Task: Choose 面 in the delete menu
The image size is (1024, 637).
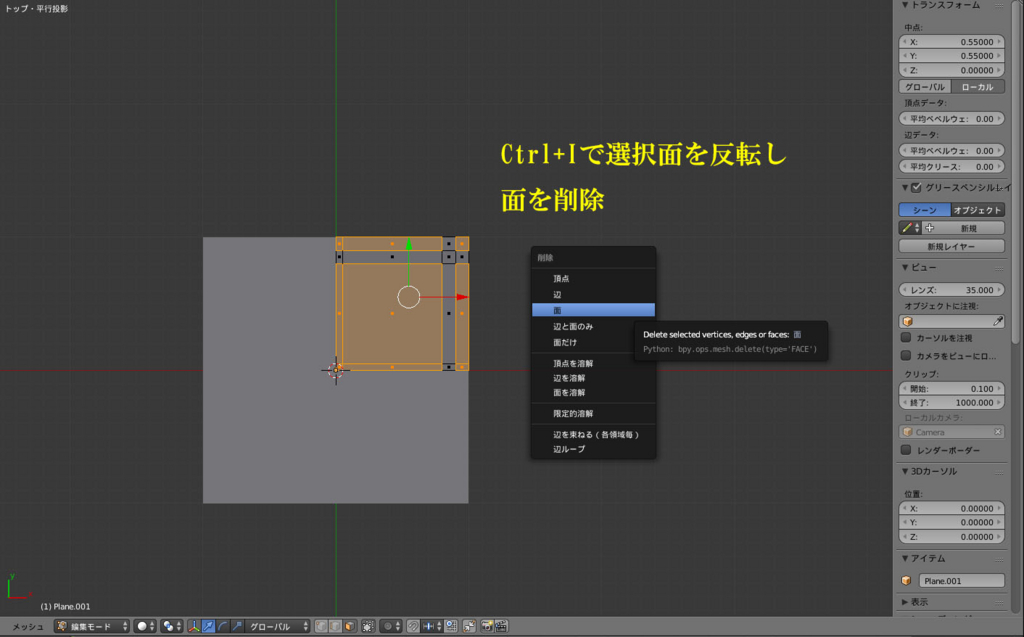Action: point(593,310)
